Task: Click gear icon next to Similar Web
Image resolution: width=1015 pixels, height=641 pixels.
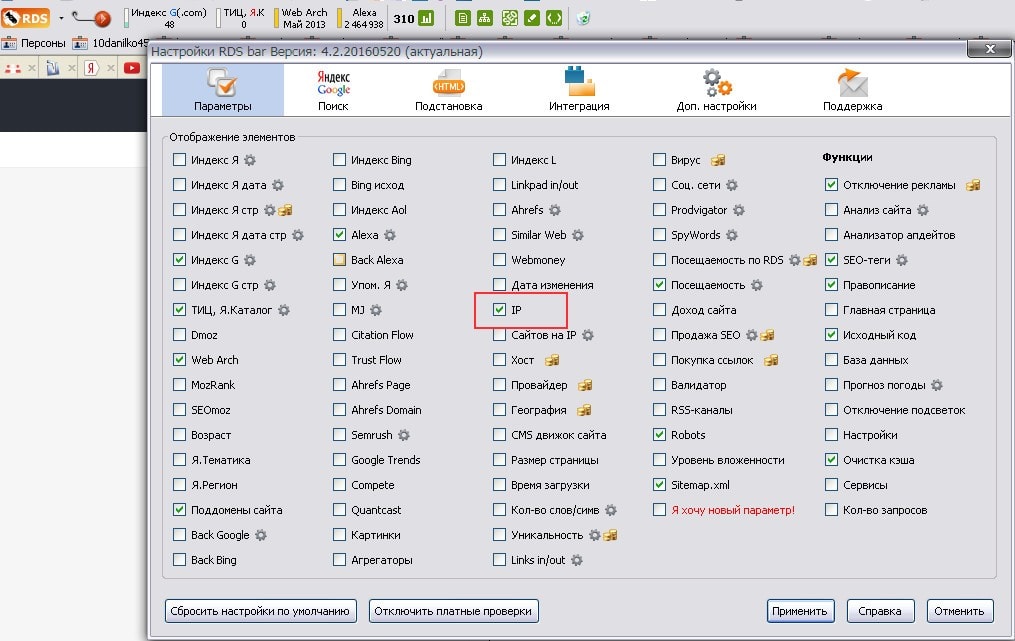Action: click(578, 235)
